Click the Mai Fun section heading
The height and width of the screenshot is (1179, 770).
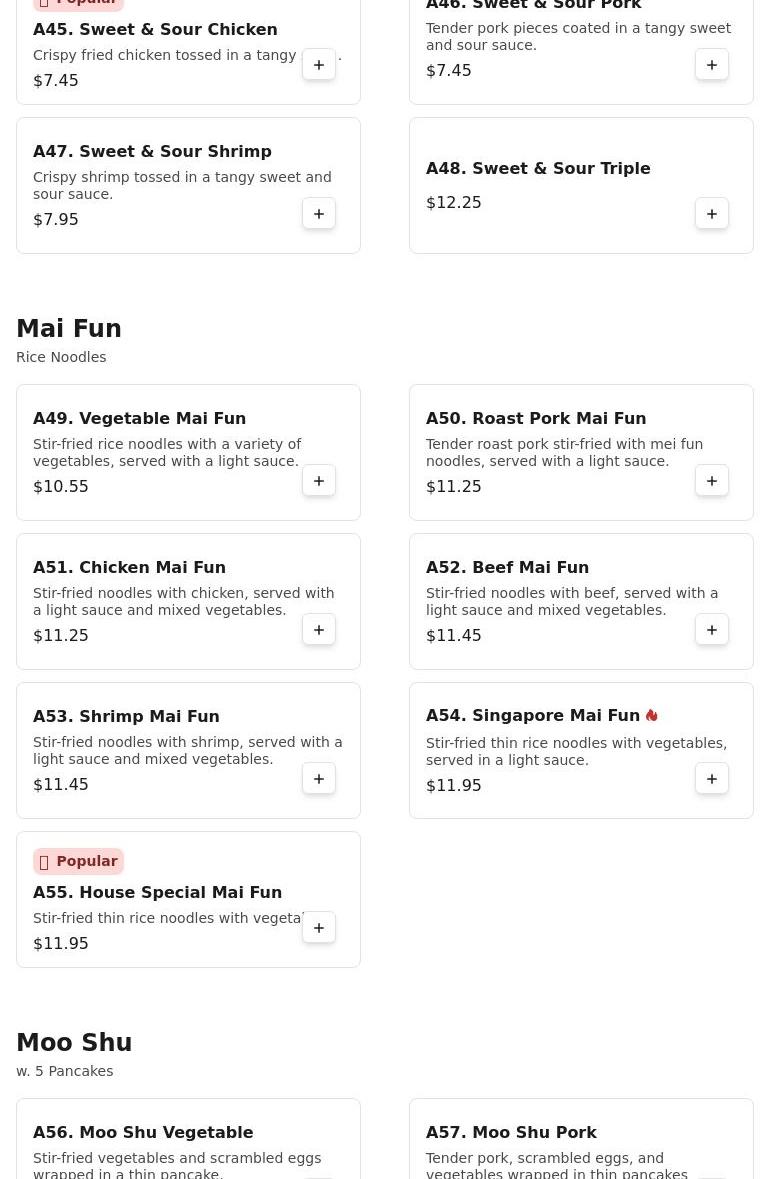pos(69,329)
